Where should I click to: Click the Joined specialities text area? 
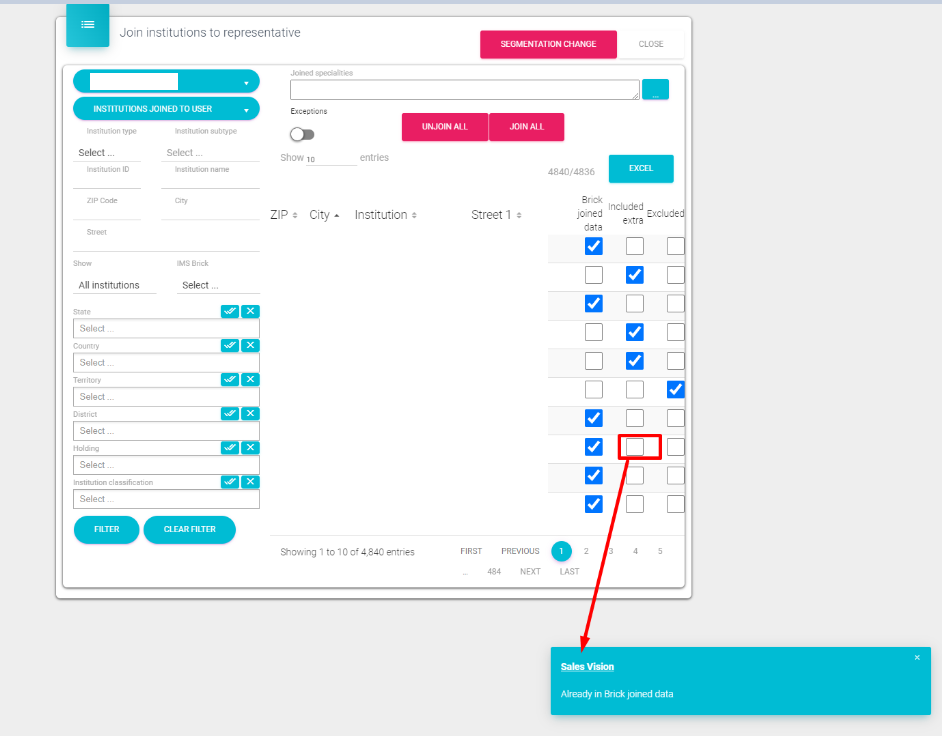464,89
